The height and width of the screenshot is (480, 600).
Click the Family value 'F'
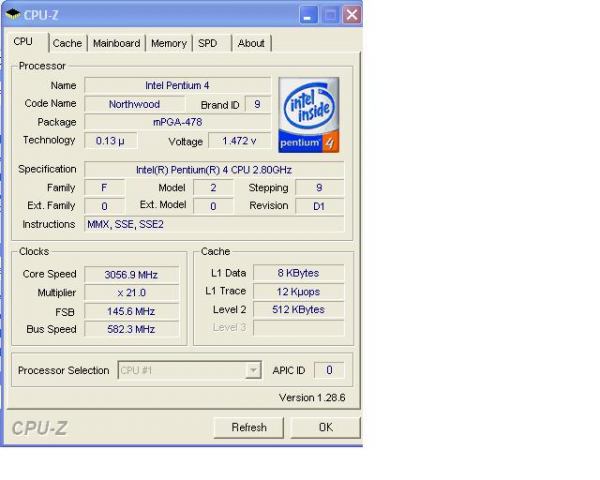[x=104, y=188]
